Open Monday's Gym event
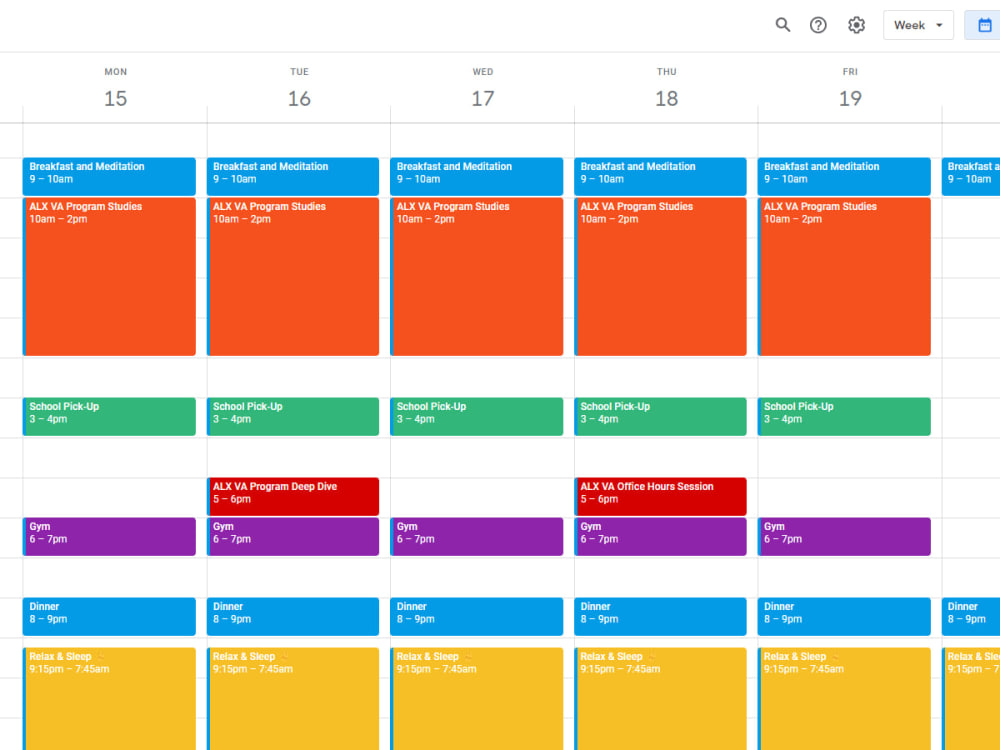1000x750 pixels. pos(109,536)
